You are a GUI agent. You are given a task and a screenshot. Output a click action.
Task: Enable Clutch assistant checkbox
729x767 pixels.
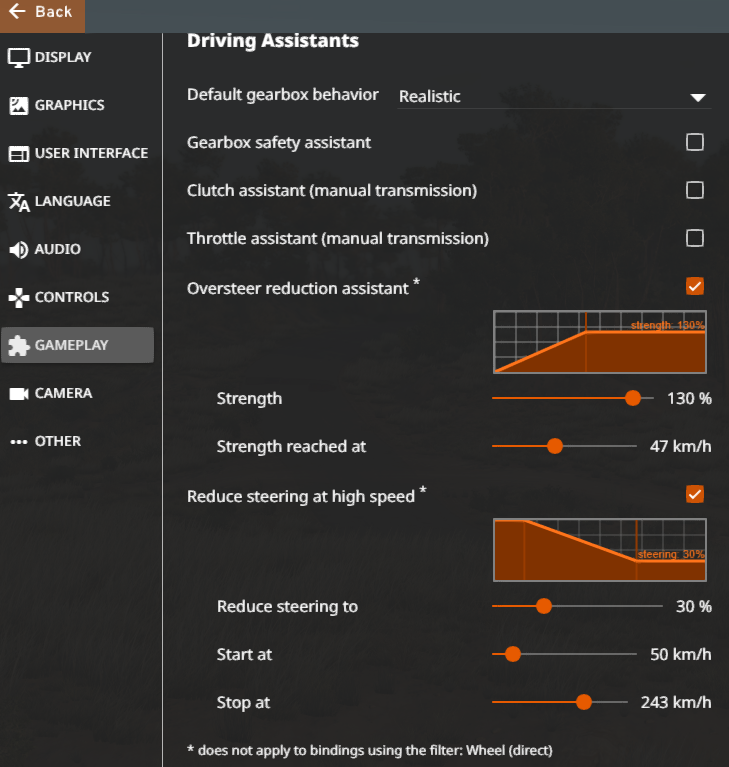[695, 190]
